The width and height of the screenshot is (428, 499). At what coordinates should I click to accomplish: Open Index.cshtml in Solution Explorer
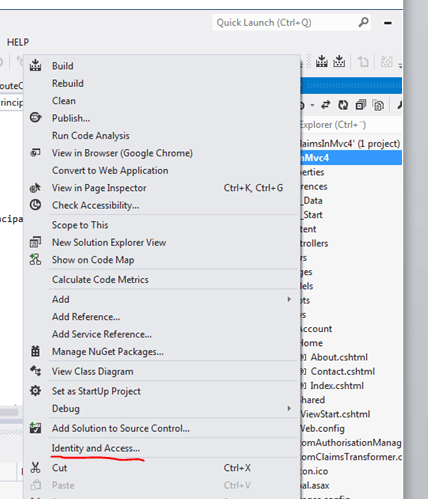pyautogui.click(x=337, y=386)
